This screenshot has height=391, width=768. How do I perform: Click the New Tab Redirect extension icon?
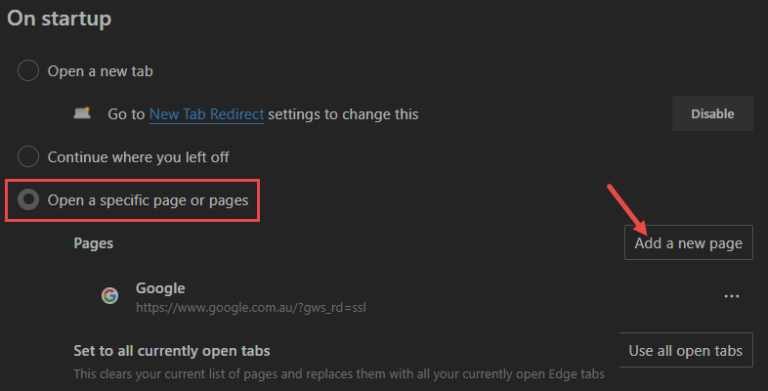click(82, 113)
